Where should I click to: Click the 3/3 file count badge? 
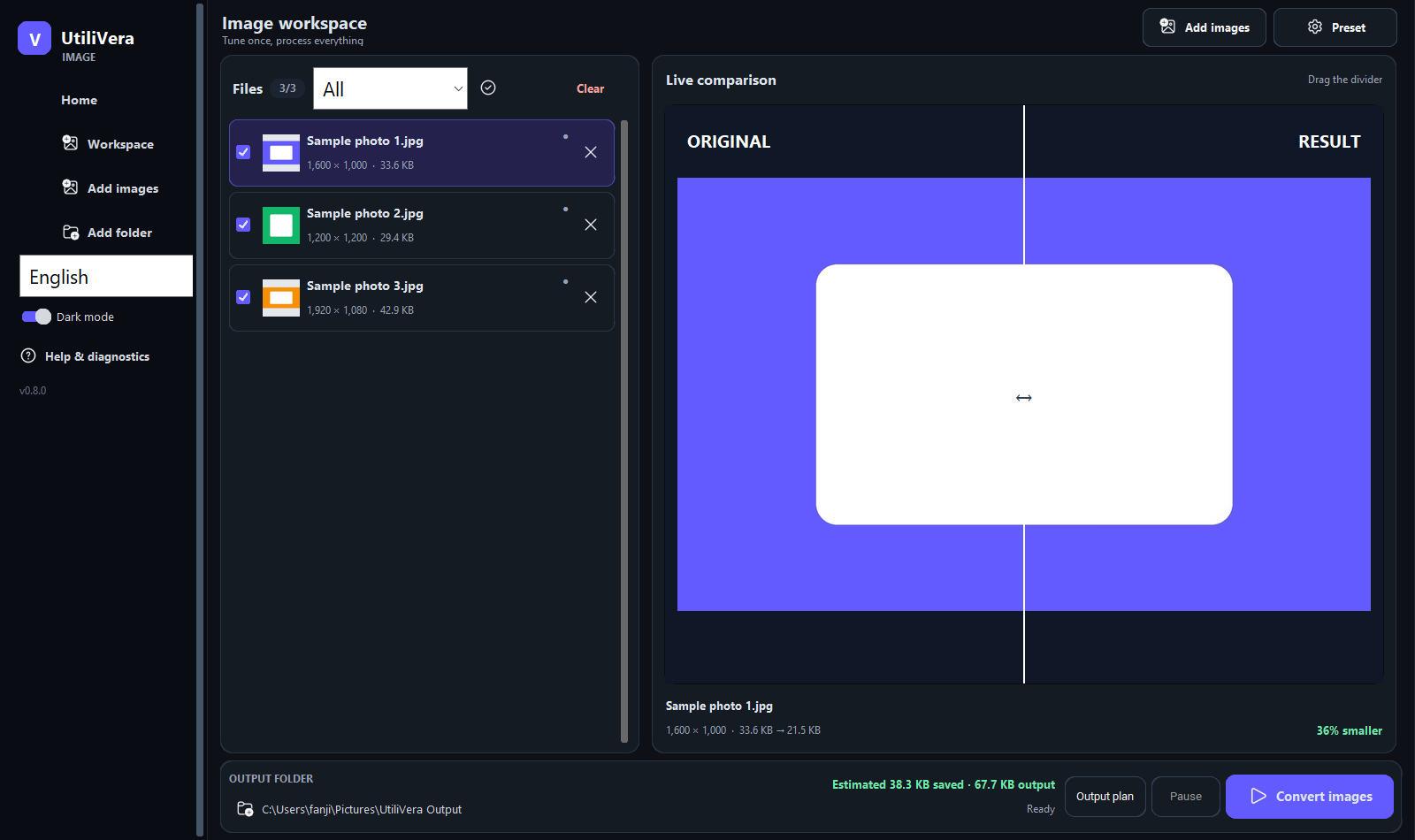click(x=287, y=88)
